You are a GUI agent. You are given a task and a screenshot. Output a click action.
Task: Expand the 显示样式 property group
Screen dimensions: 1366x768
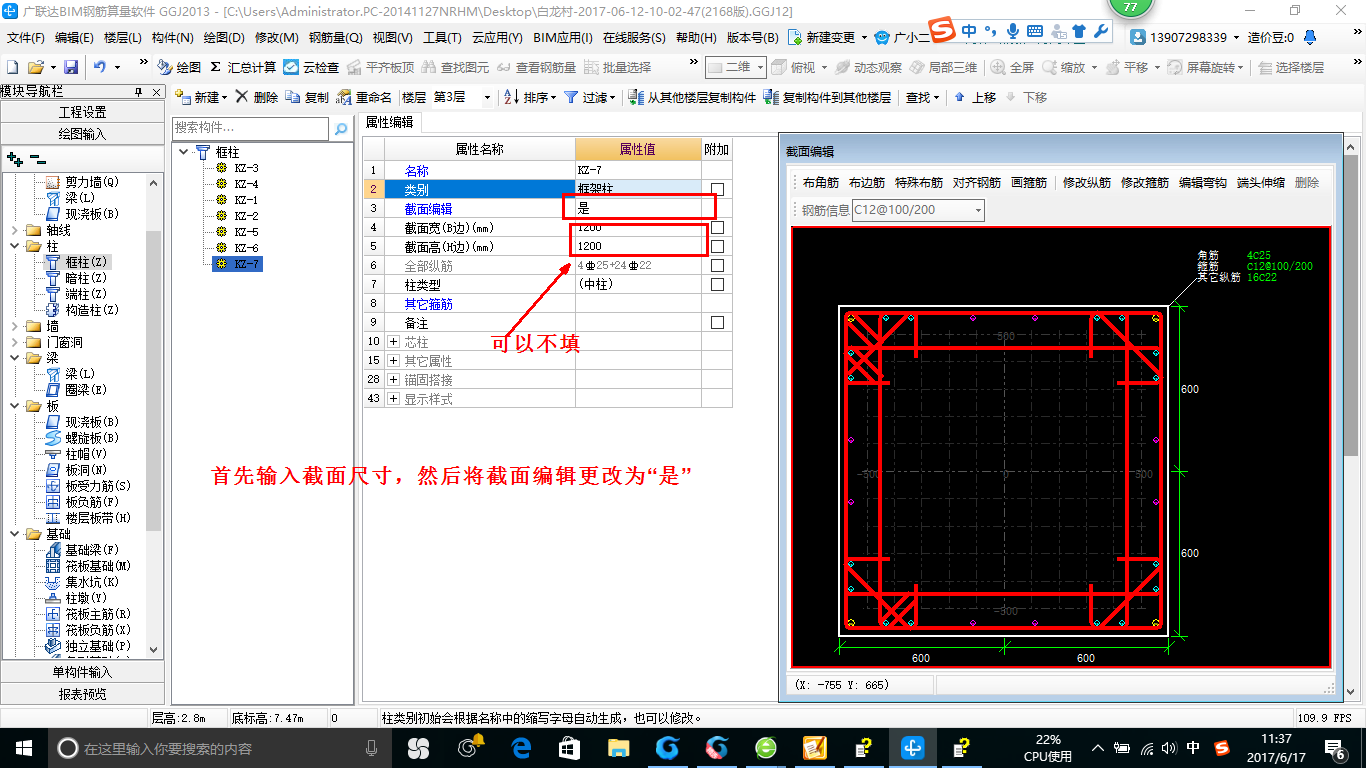pyautogui.click(x=393, y=399)
